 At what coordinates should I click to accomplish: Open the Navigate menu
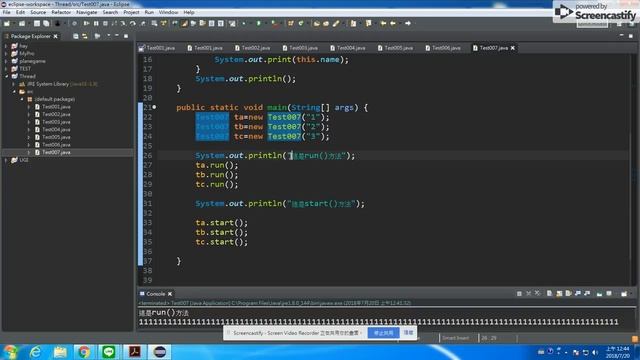pos(87,12)
